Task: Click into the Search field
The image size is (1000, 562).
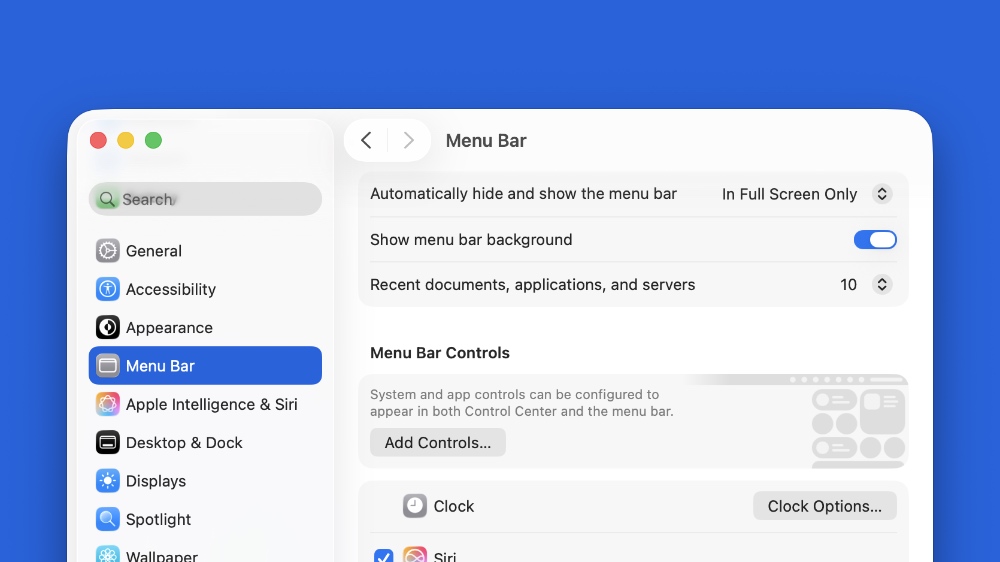Action: click(205, 199)
